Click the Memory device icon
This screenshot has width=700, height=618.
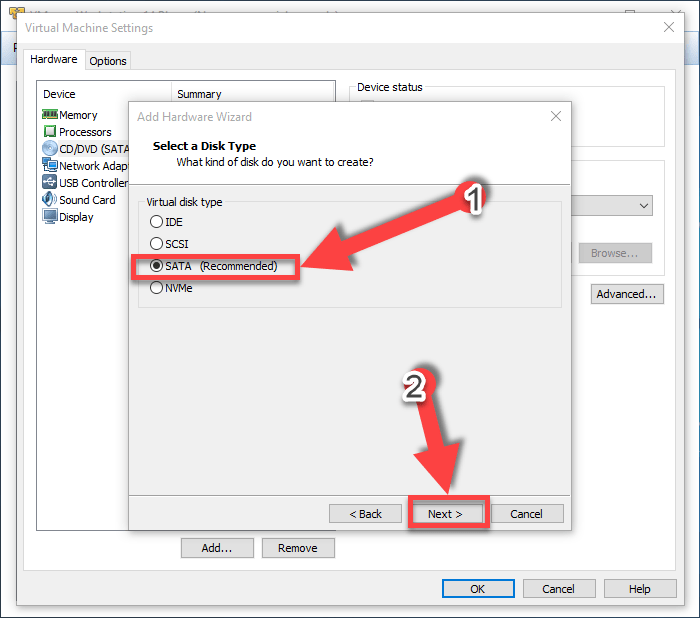[50, 115]
